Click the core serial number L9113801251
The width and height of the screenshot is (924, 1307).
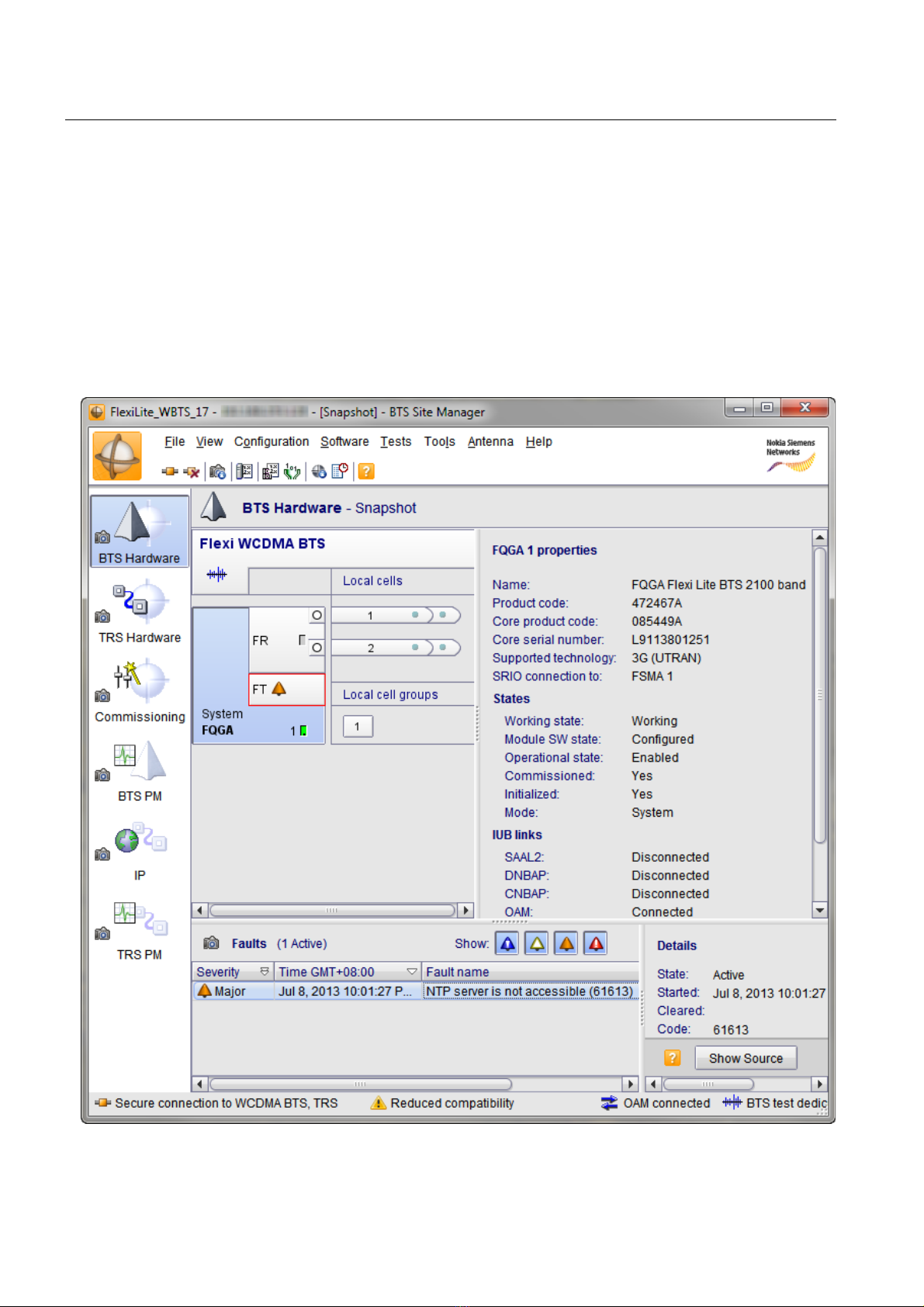pos(670,639)
